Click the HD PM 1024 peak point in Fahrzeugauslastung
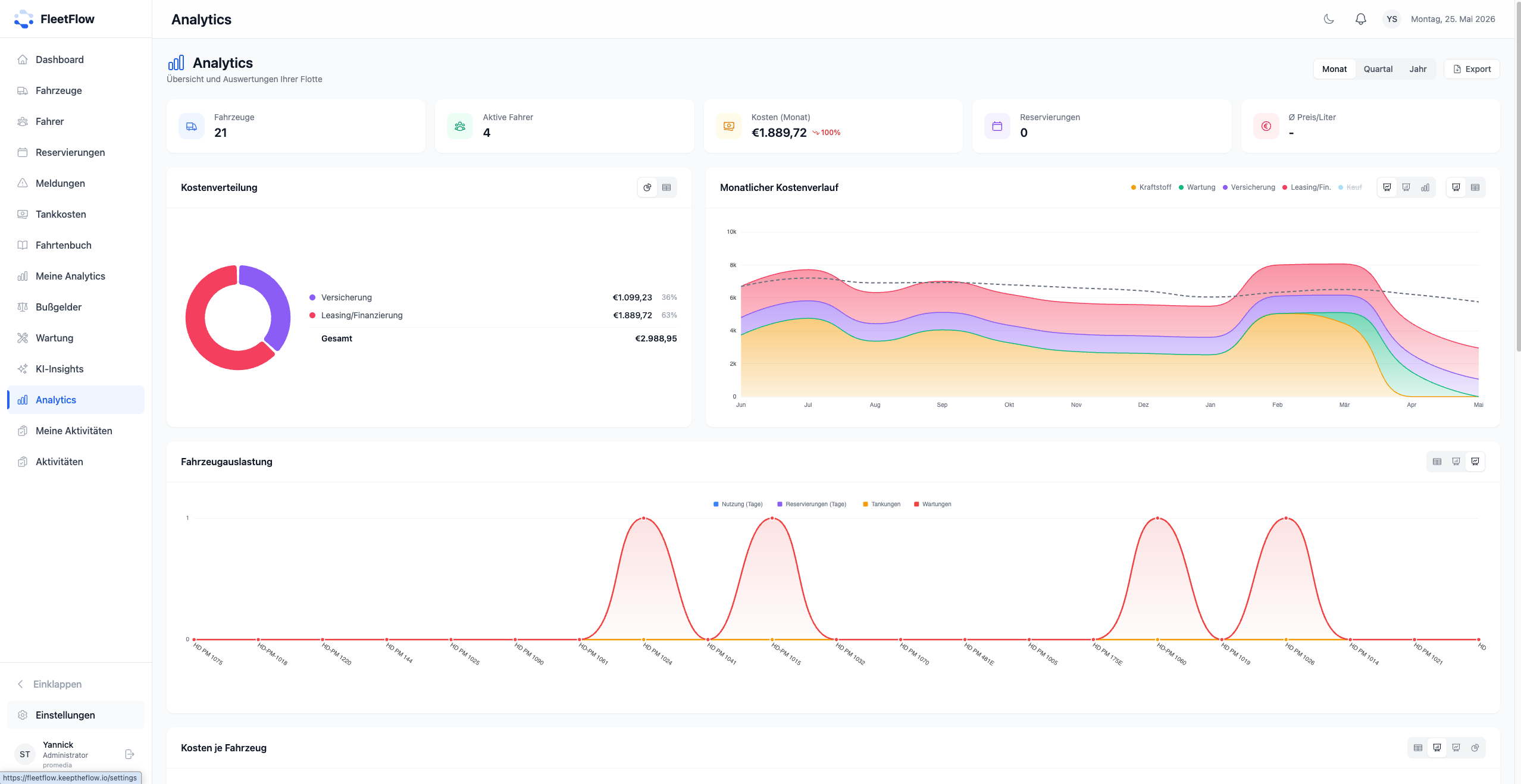 [644, 518]
